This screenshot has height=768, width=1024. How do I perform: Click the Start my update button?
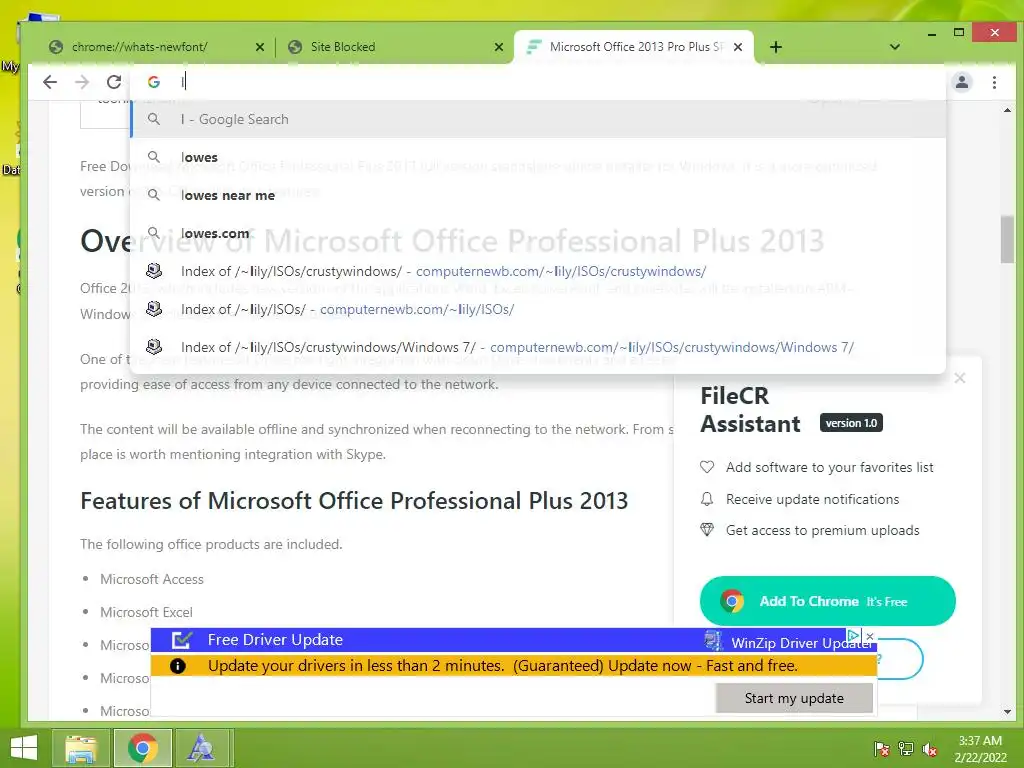click(794, 698)
